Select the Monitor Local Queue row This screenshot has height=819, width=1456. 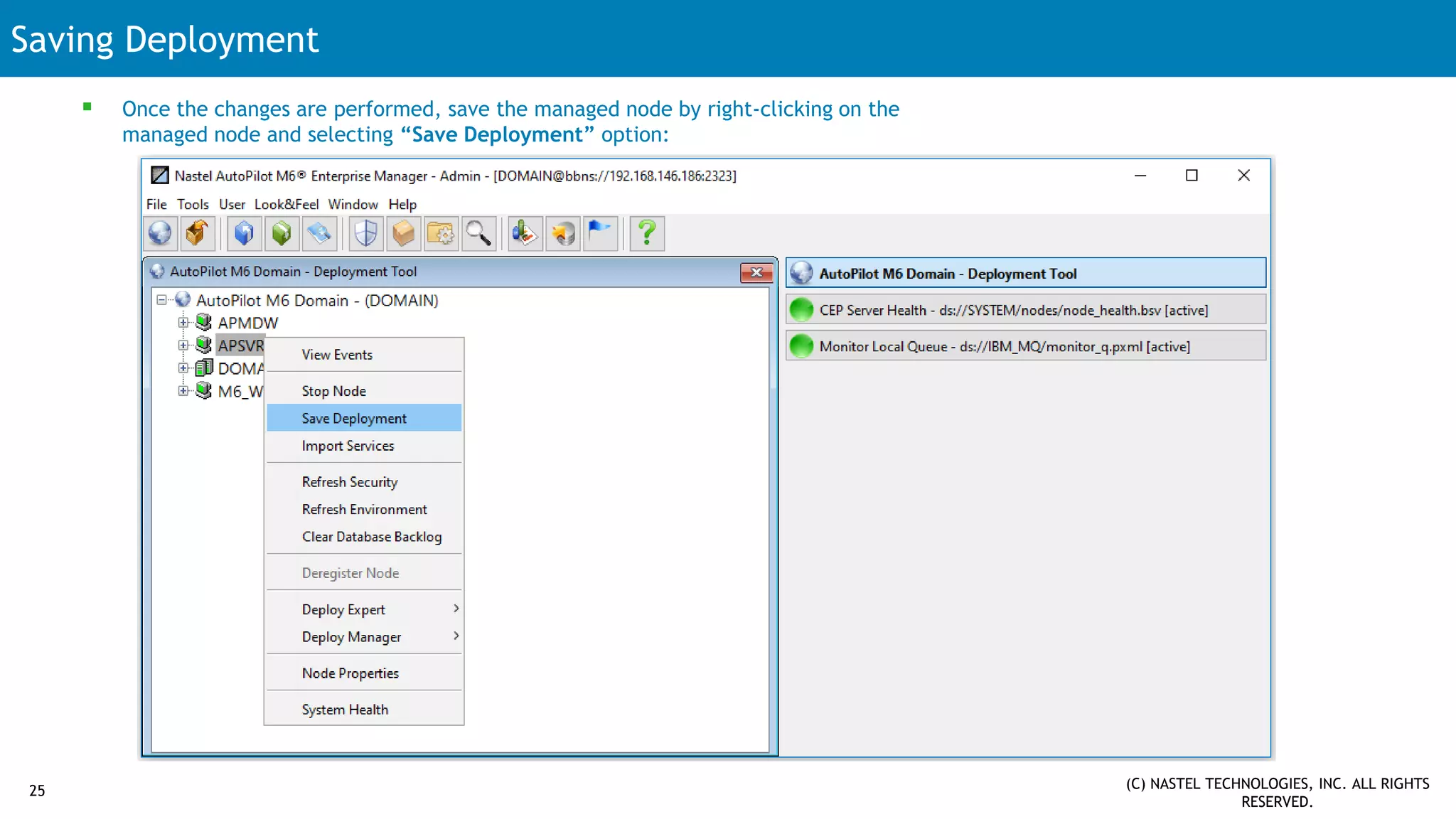coord(1026,346)
